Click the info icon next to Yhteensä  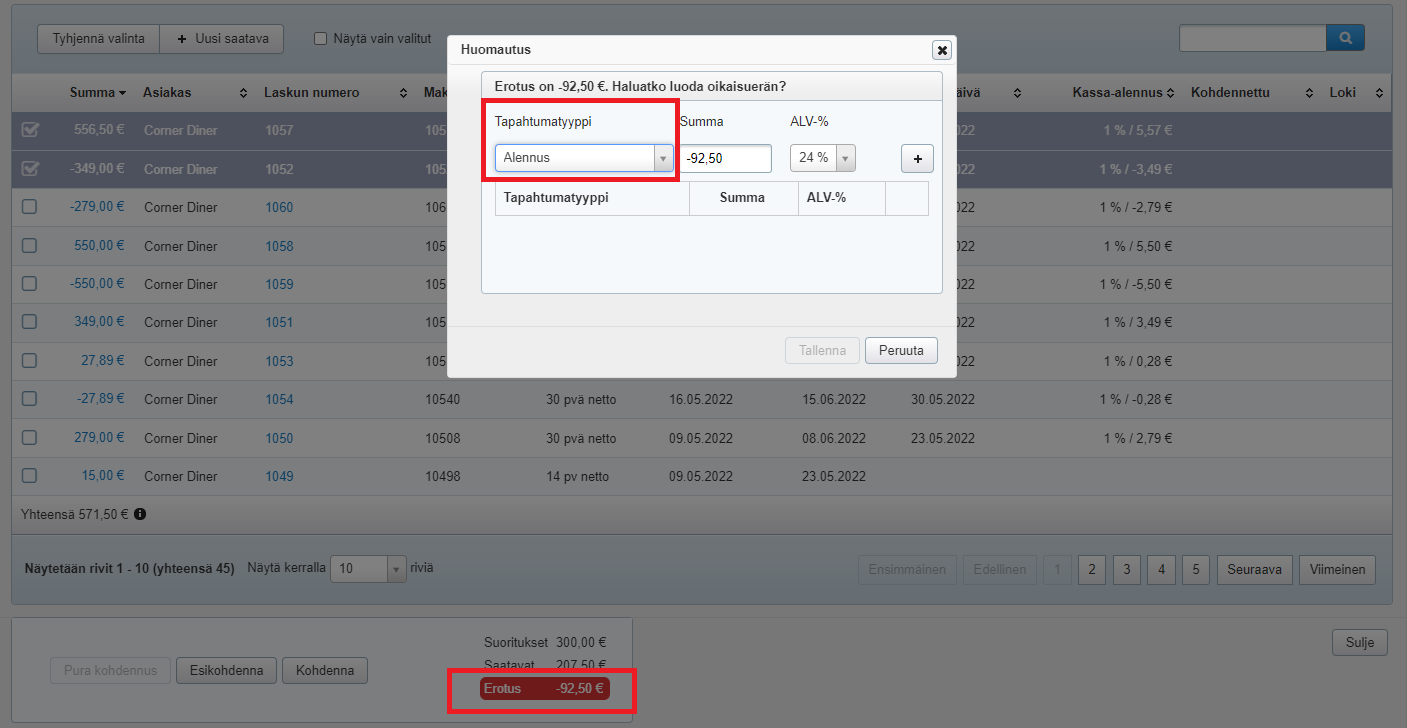pyautogui.click(x=140, y=514)
